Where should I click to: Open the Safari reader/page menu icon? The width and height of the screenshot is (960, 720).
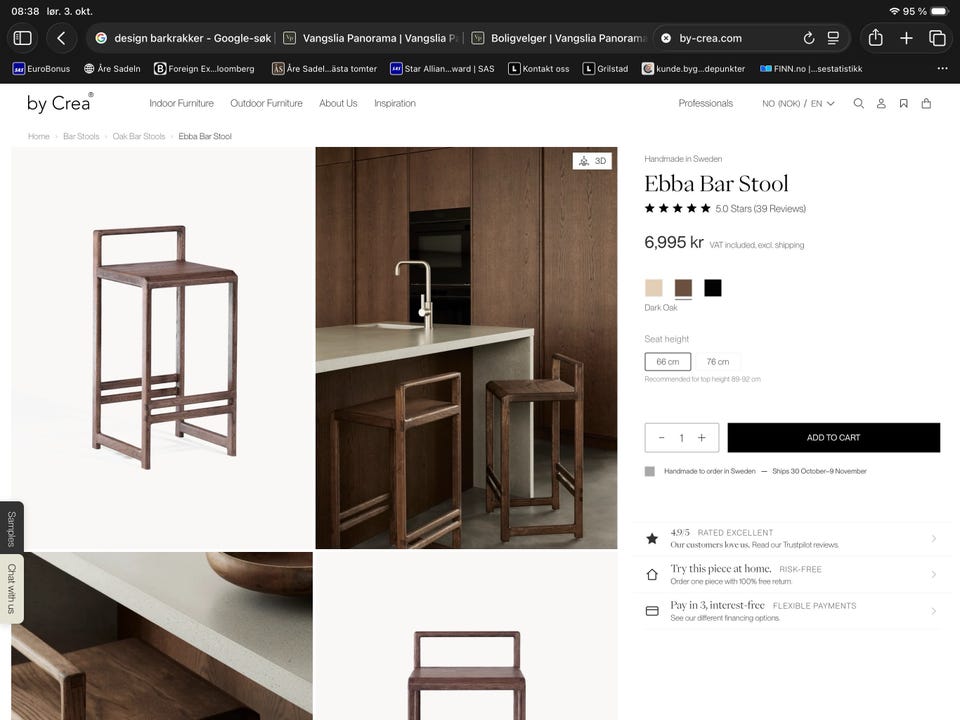coord(833,38)
